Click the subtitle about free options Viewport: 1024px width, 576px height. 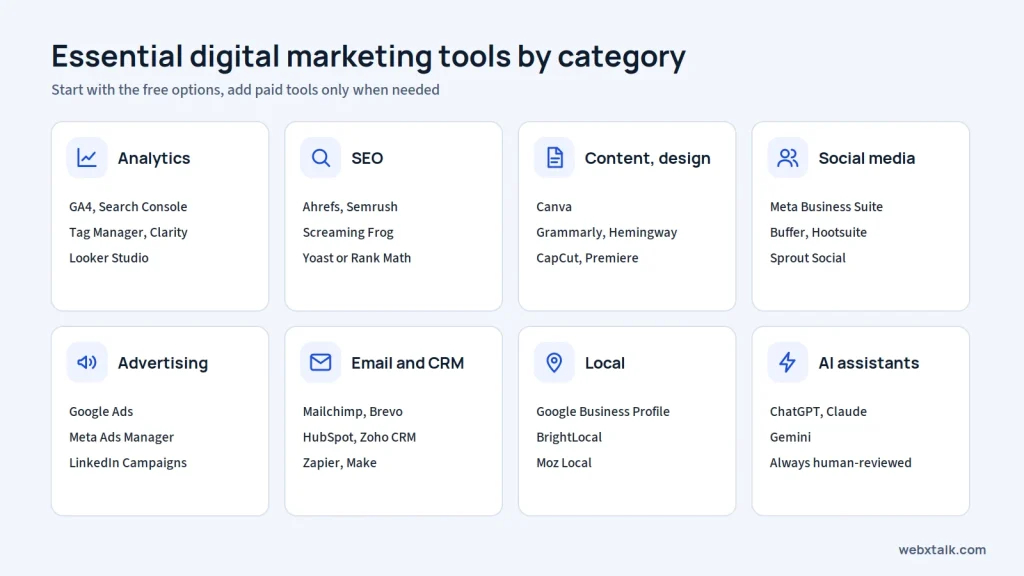[246, 89]
